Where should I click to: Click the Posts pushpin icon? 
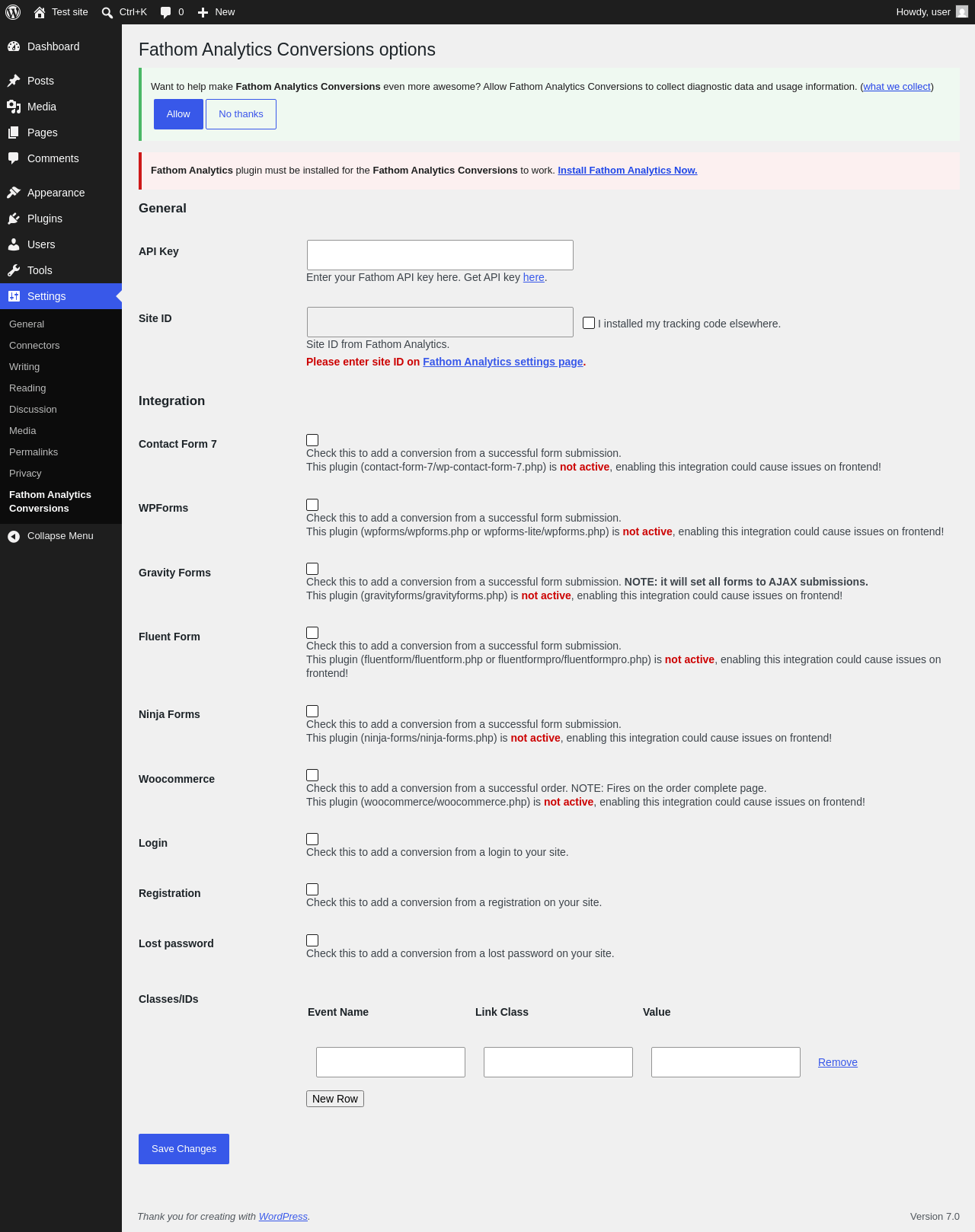pyautogui.click(x=14, y=81)
